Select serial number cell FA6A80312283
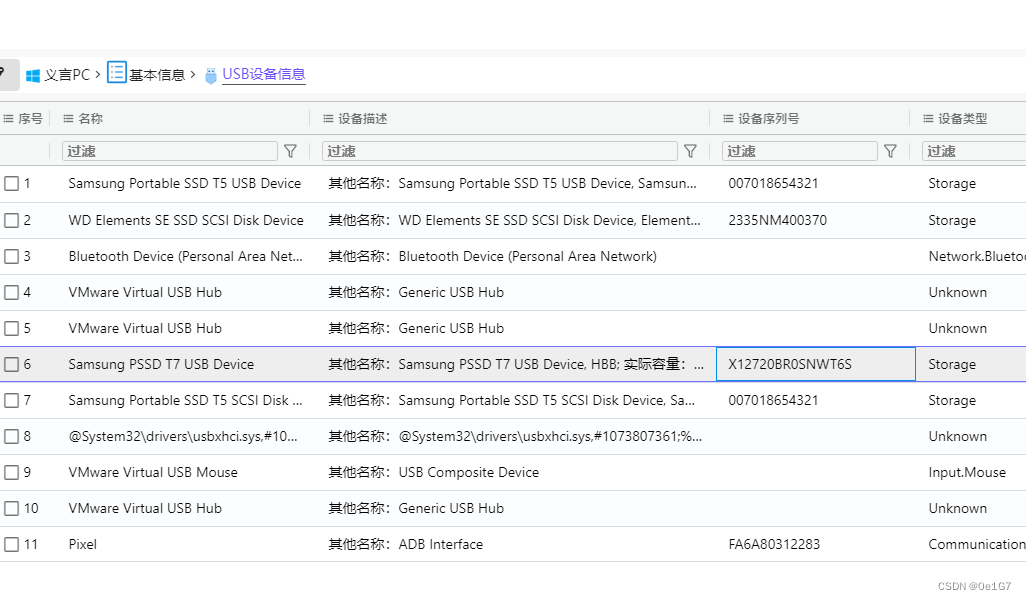Image resolution: width=1026 pixels, height=600 pixels. tap(774, 544)
